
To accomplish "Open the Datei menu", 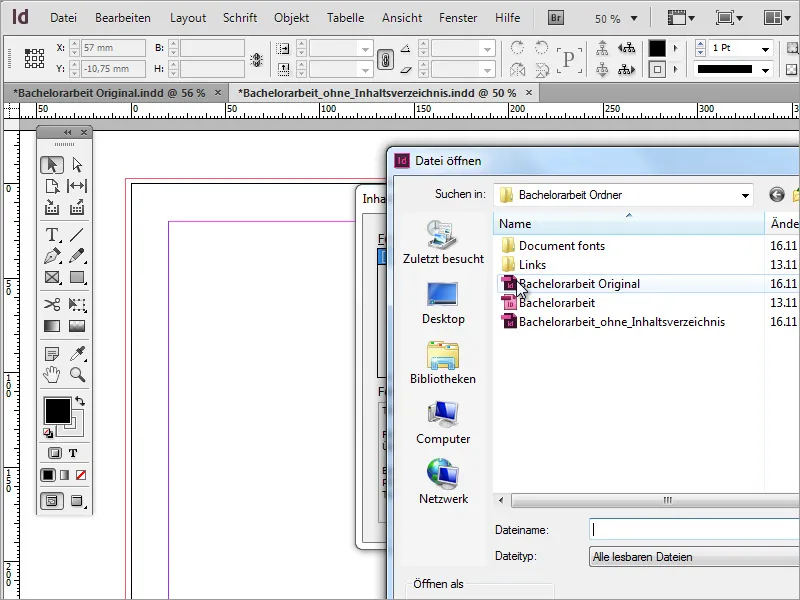I will [x=63, y=18].
